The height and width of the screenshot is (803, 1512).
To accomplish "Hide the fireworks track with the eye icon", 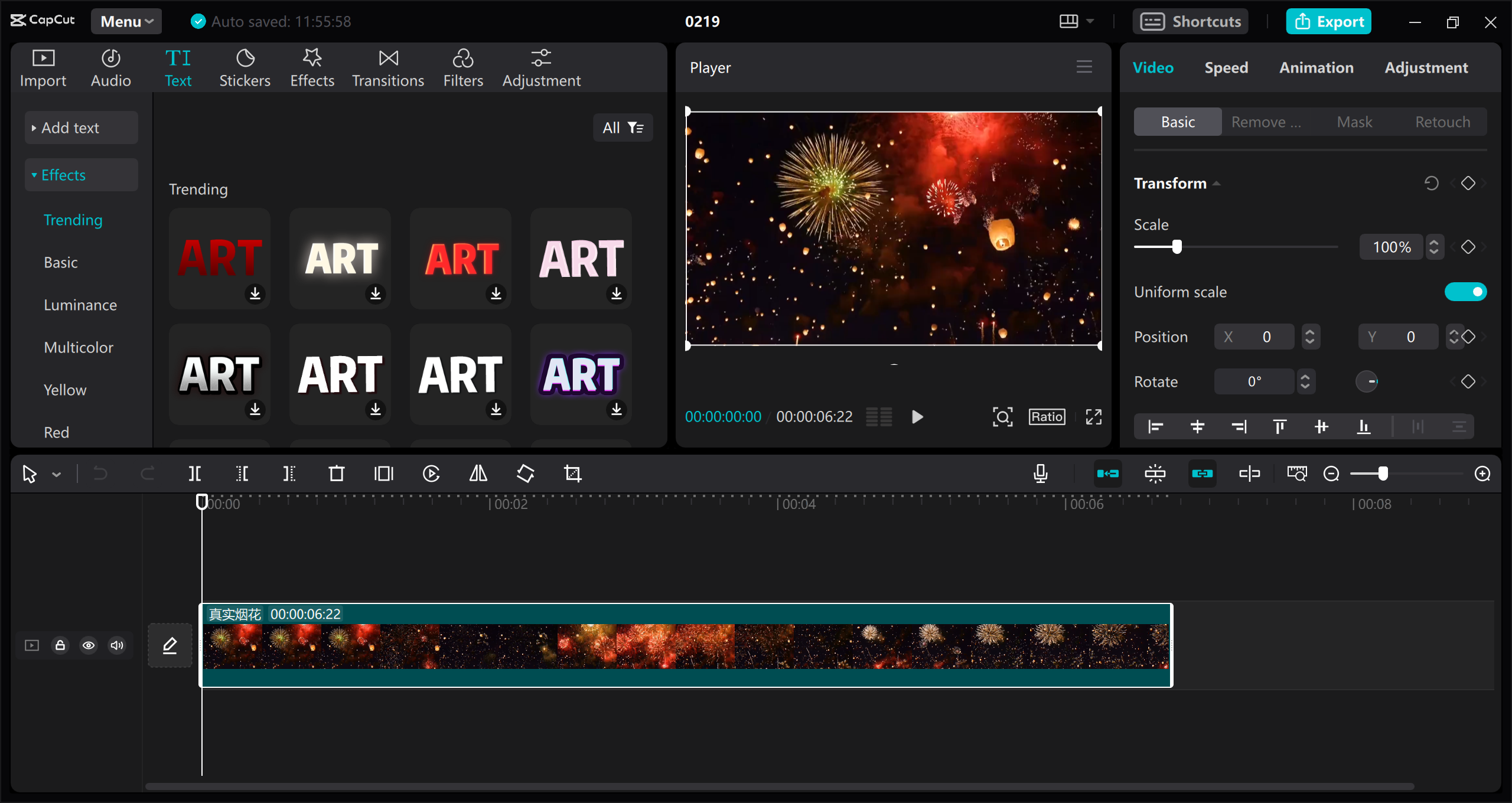I will click(x=89, y=645).
